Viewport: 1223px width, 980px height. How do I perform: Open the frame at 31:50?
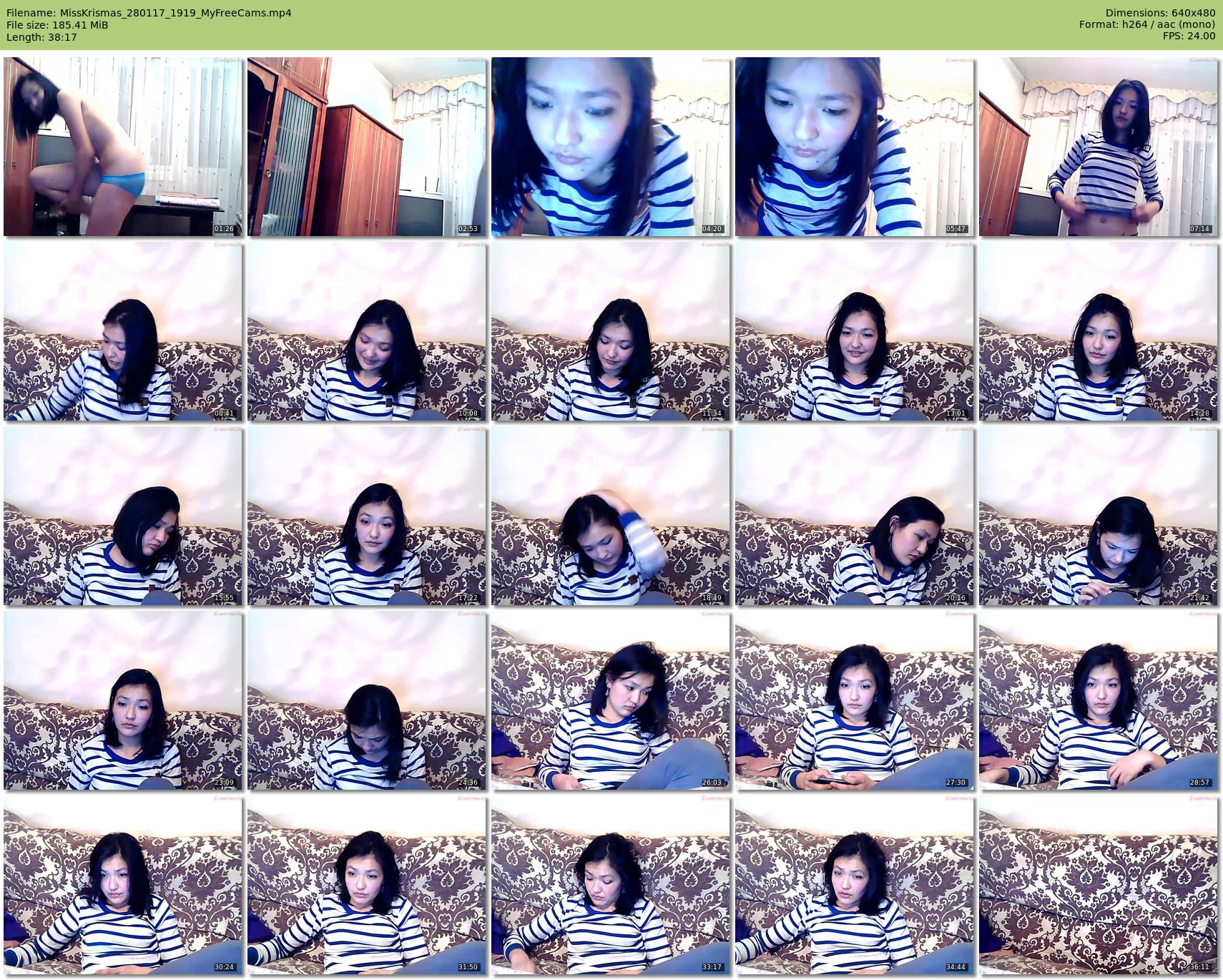tap(367, 885)
